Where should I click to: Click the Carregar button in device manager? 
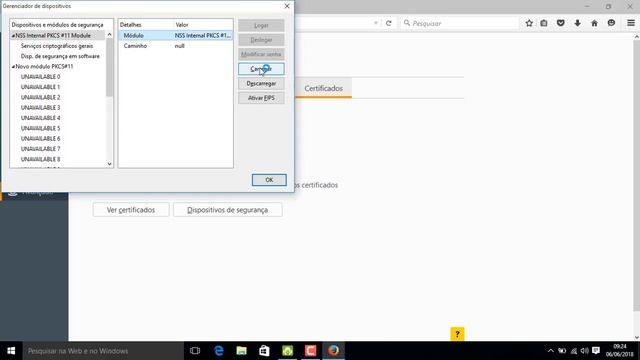261,69
